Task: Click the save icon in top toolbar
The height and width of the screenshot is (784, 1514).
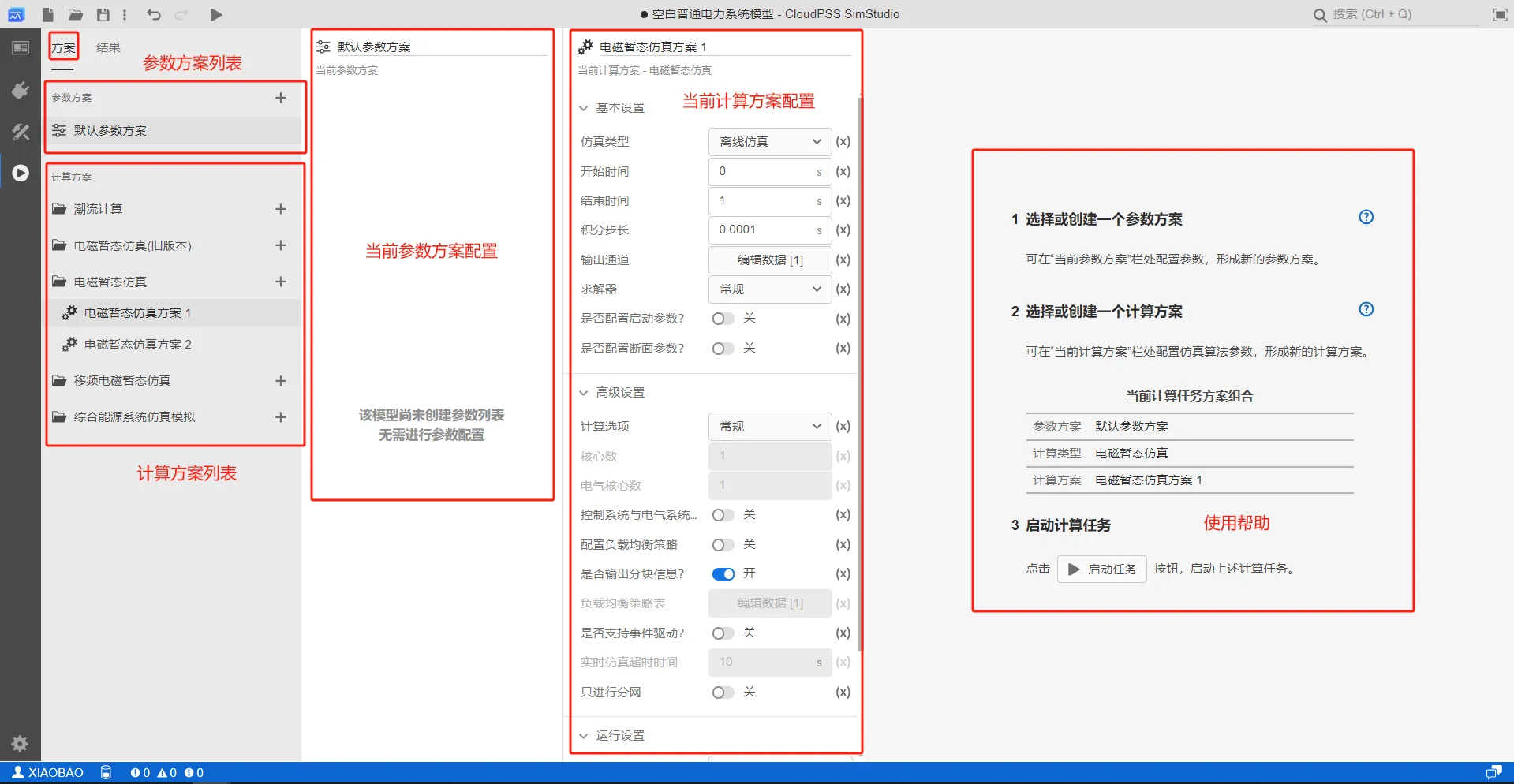Action: coord(103,14)
